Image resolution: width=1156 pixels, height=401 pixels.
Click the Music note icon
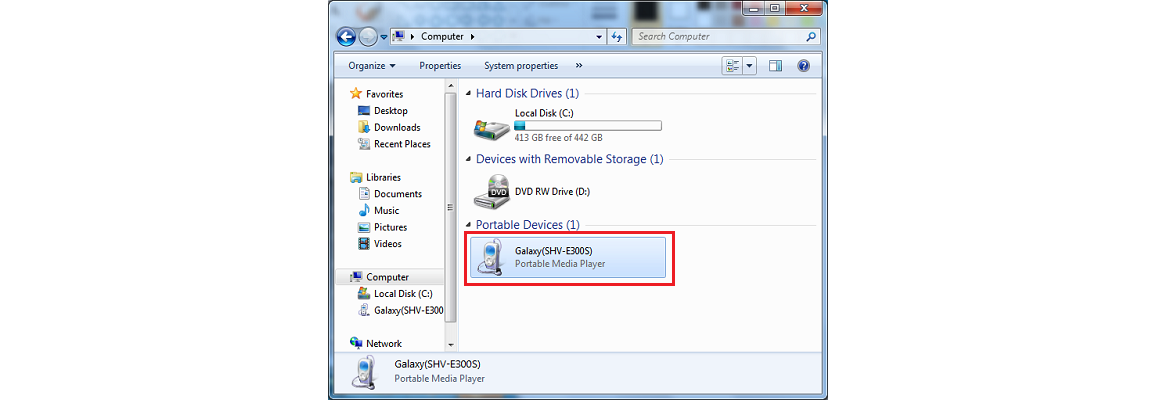[363, 211]
